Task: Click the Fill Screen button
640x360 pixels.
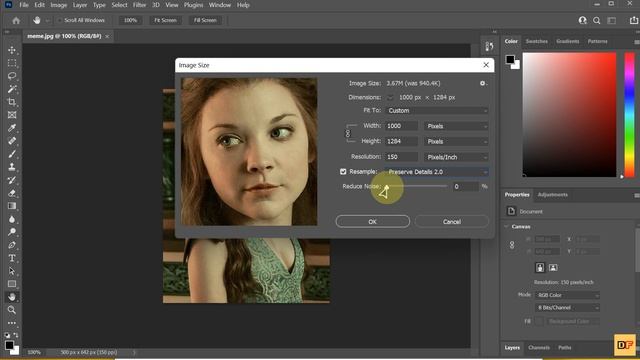Action: point(205,20)
